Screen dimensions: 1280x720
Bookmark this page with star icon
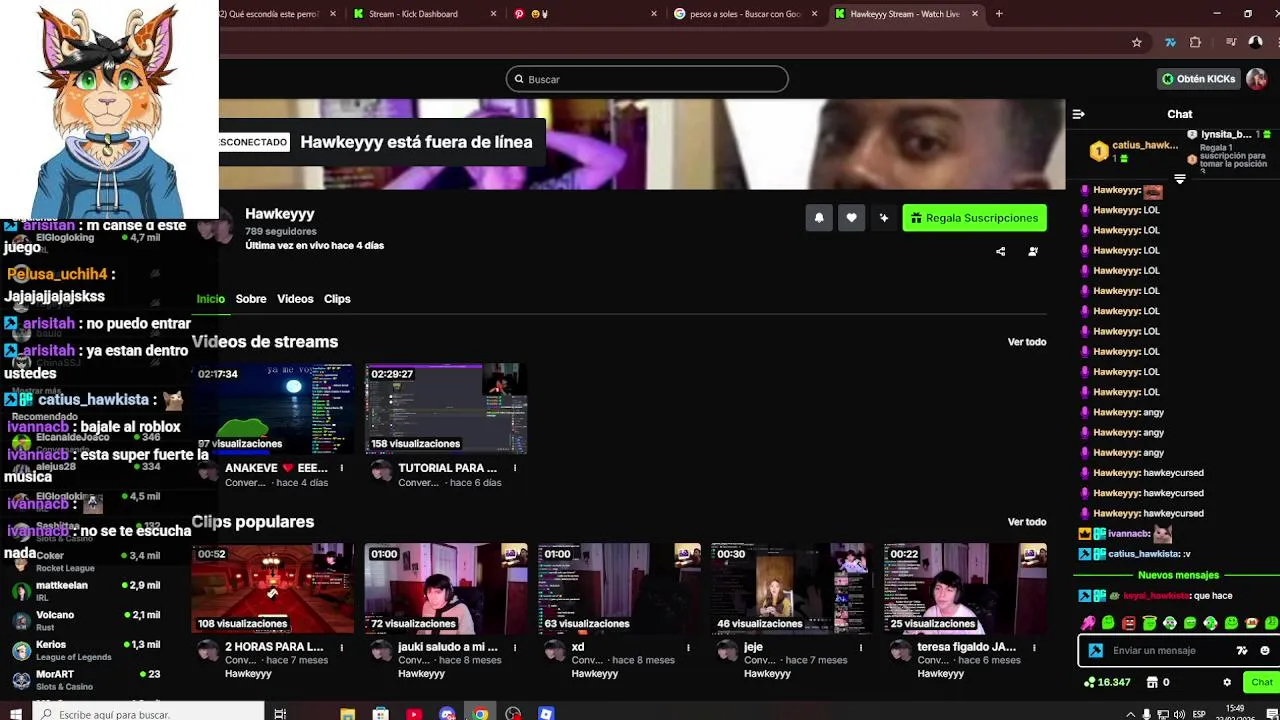click(x=1137, y=43)
